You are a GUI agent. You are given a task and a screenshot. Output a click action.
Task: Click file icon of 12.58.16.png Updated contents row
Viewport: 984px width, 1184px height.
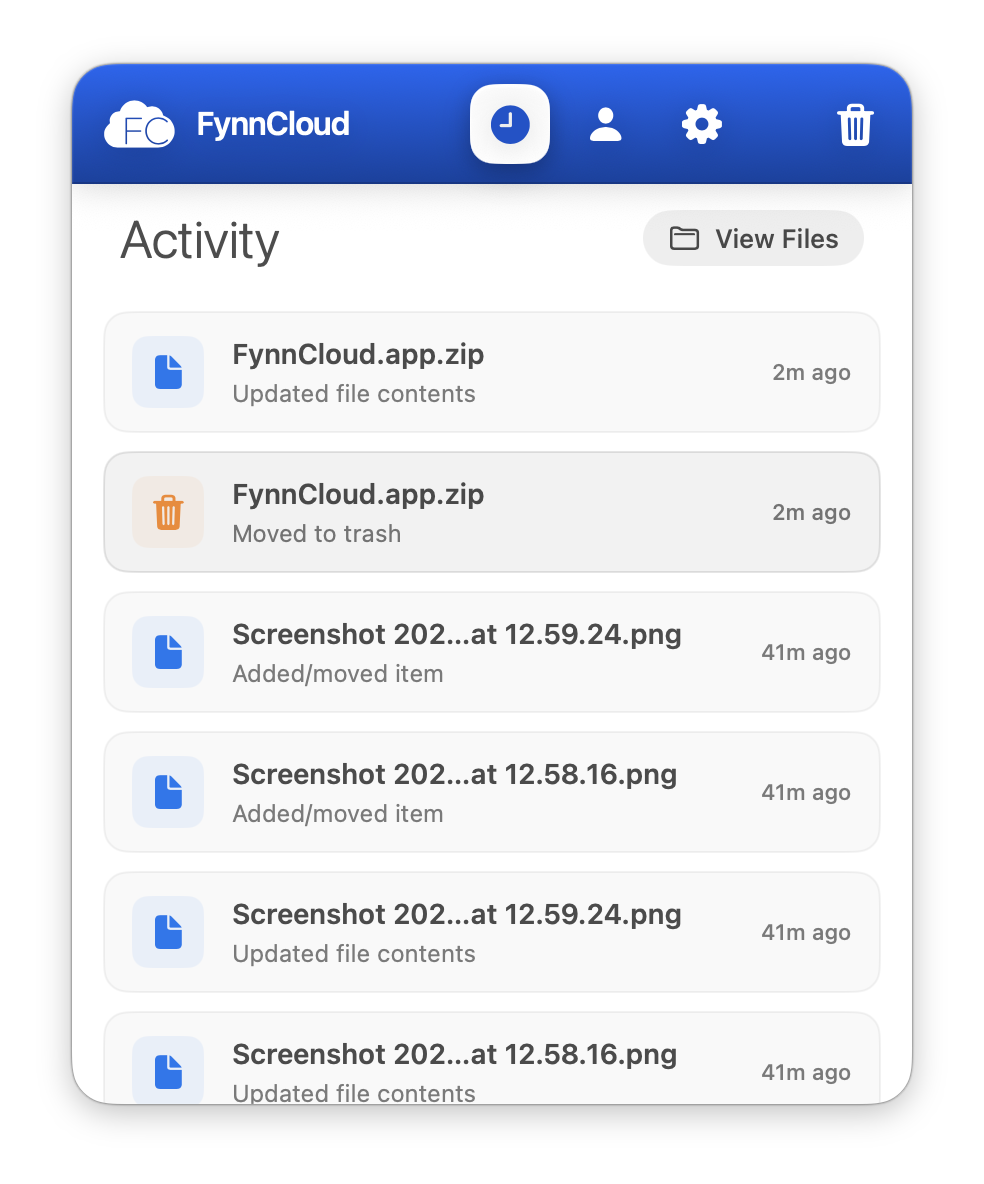tap(168, 1071)
